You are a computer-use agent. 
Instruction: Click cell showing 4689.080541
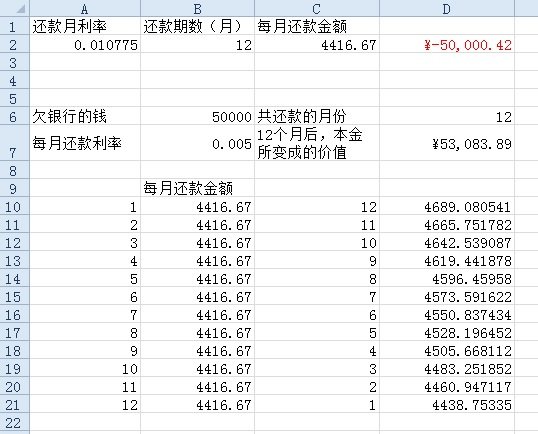pyautogui.click(x=447, y=206)
